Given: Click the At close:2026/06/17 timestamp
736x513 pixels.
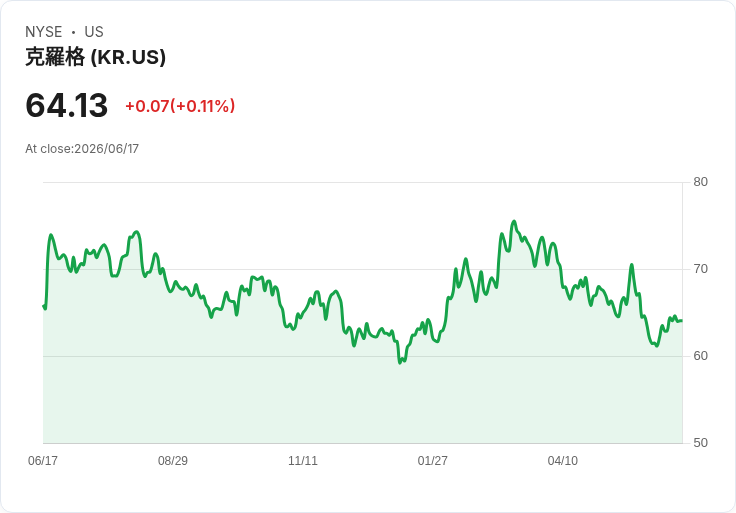Looking at the screenshot, I should coord(82,149).
